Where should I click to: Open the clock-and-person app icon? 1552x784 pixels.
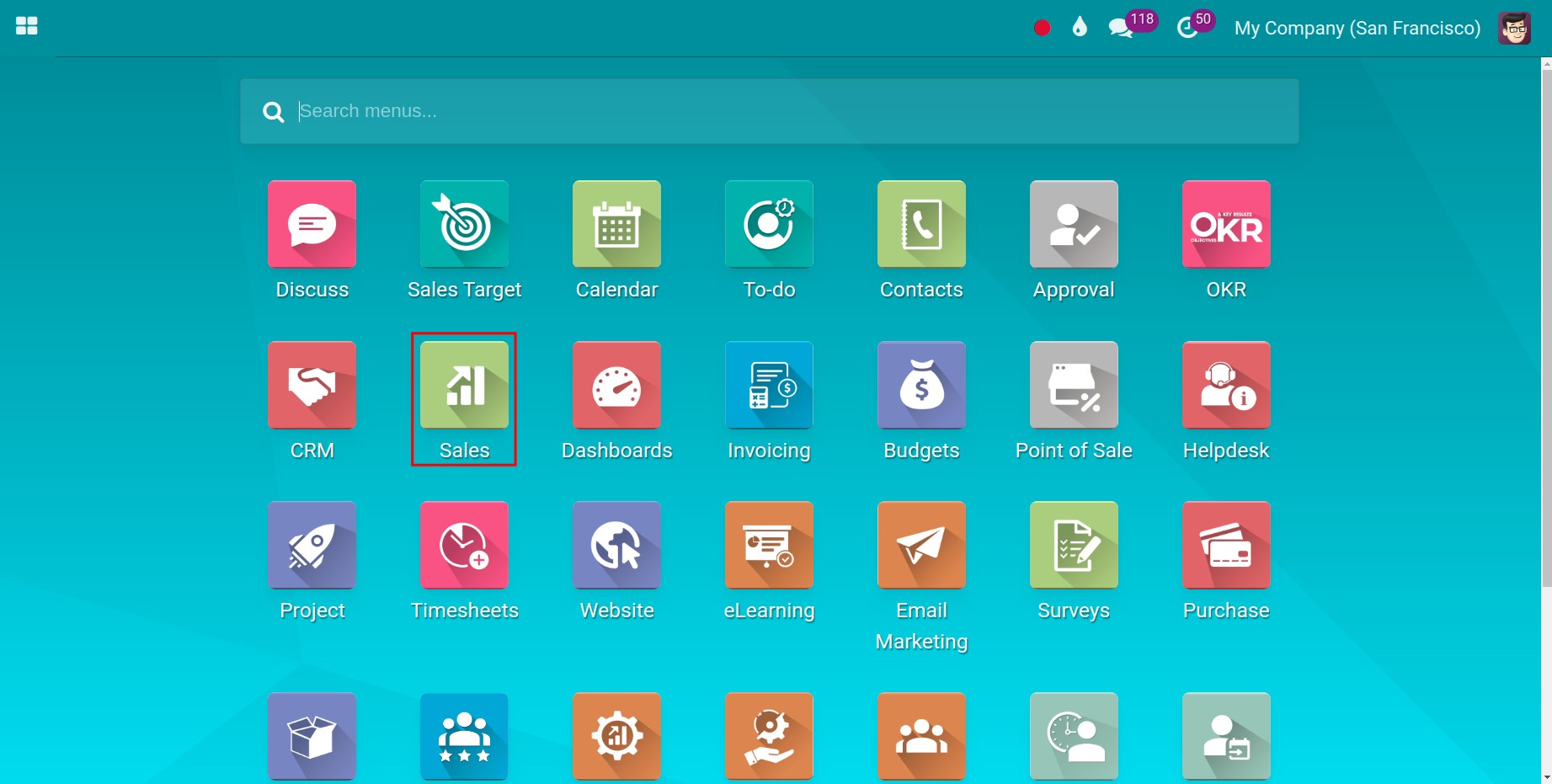pos(1074,736)
